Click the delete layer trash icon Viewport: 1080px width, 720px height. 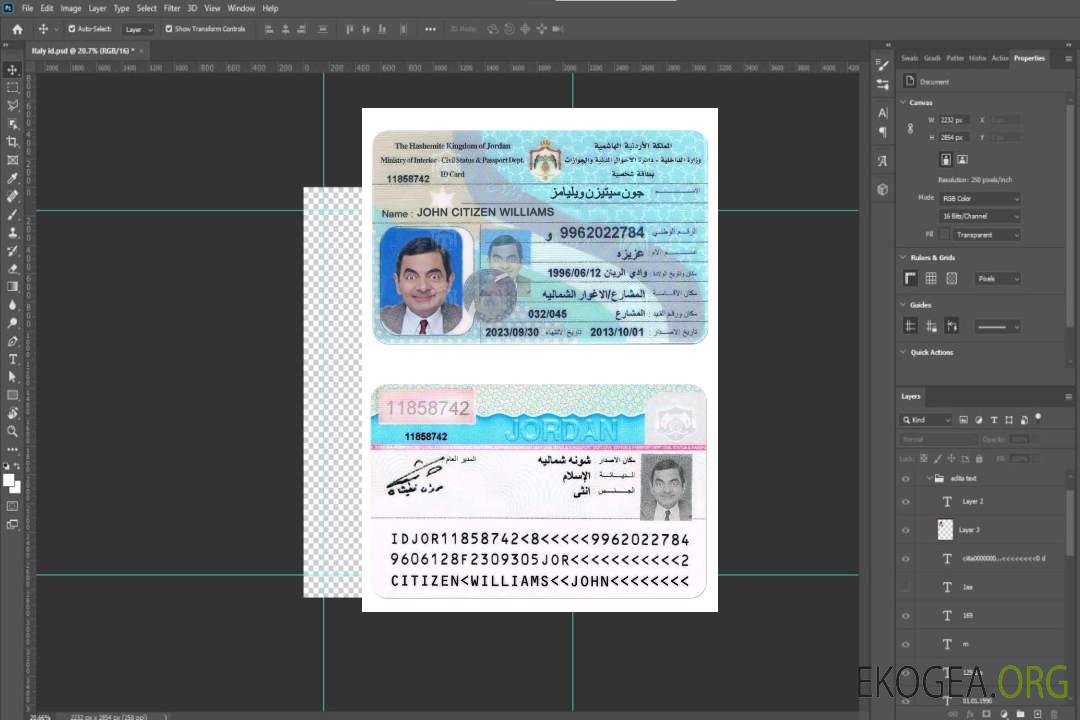click(x=1054, y=714)
